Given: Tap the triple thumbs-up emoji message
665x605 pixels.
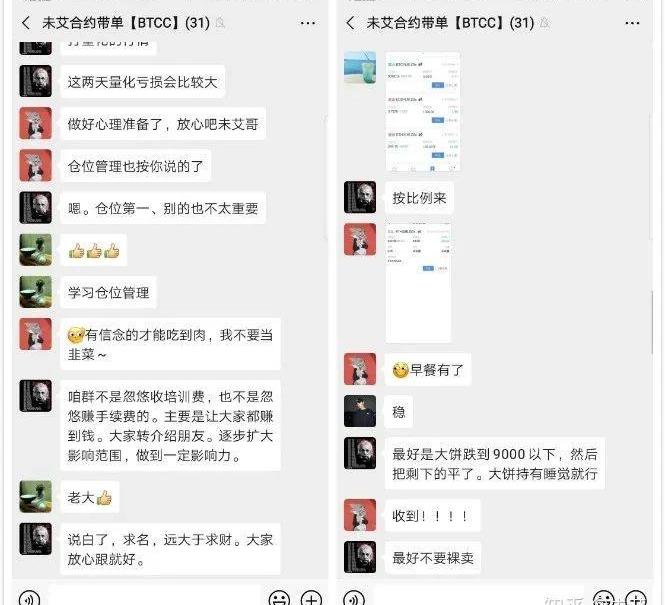Looking at the screenshot, I should 94,251.
